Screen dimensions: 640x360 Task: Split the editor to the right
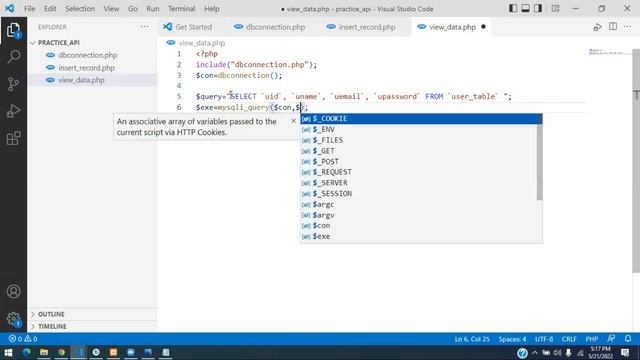tap(613, 27)
